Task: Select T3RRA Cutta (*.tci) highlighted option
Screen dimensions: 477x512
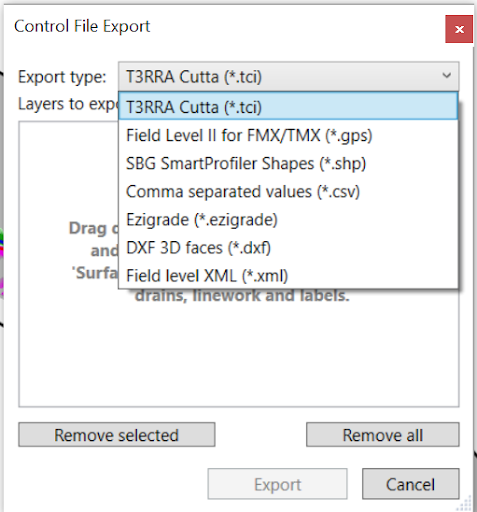Action: pyautogui.click(x=288, y=106)
